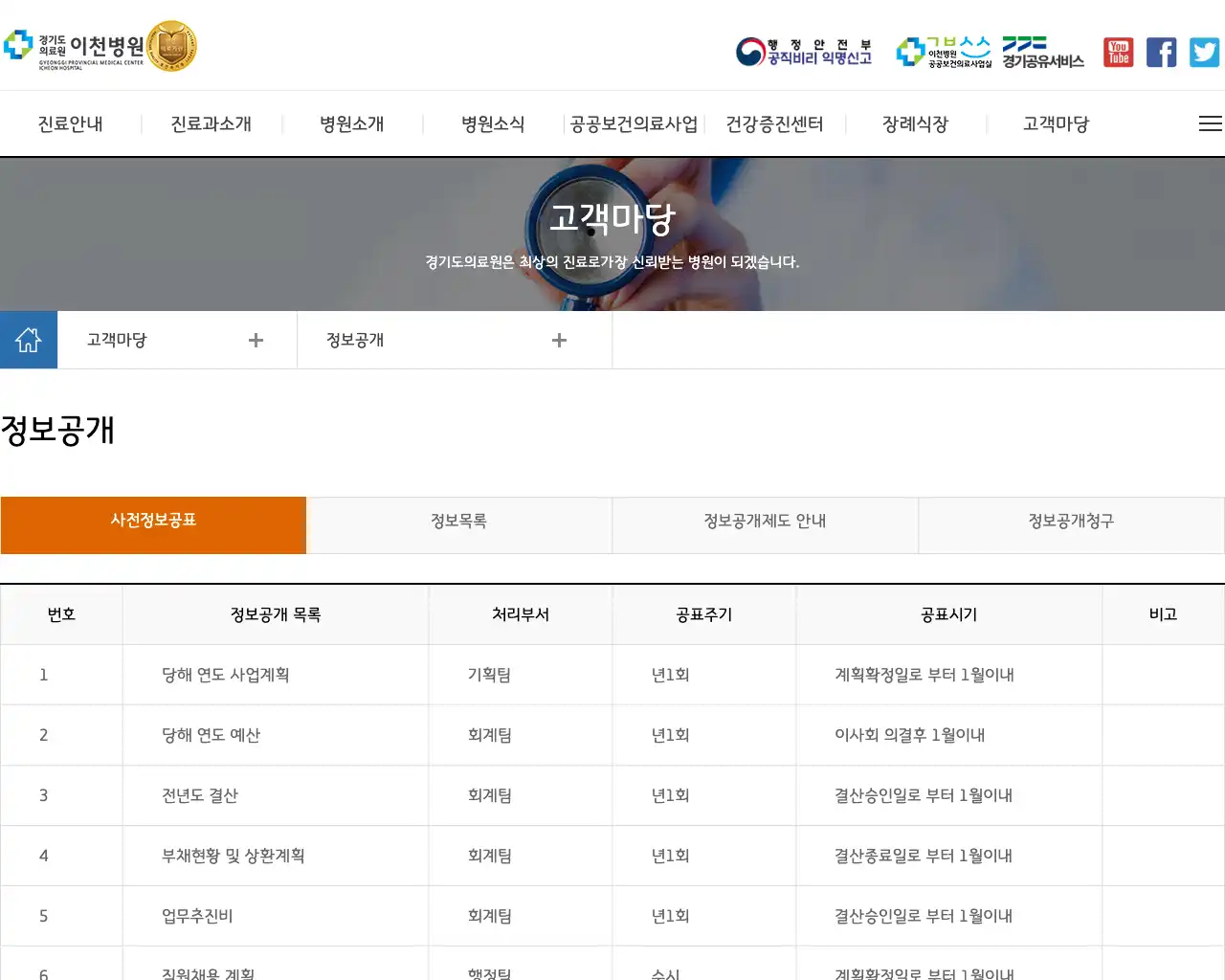Expand the 고객마당 breadcrumb plus control
This screenshot has width=1225, height=980.
tap(256, 339)
